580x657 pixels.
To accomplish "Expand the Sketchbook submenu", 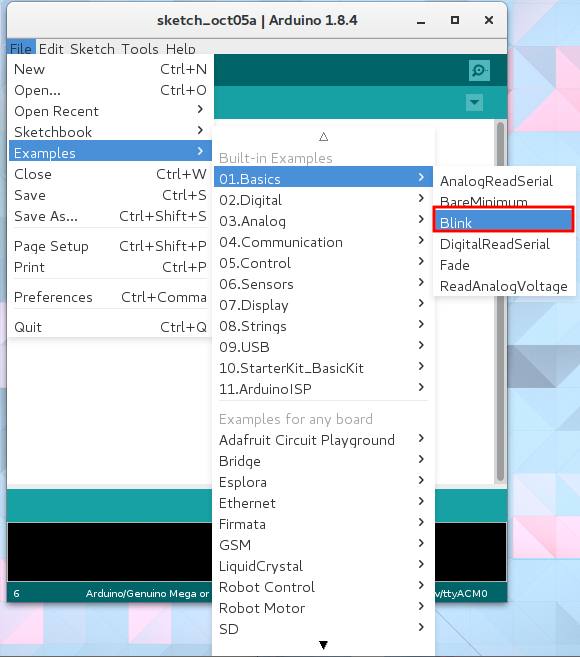I will [x=110, y=132].
